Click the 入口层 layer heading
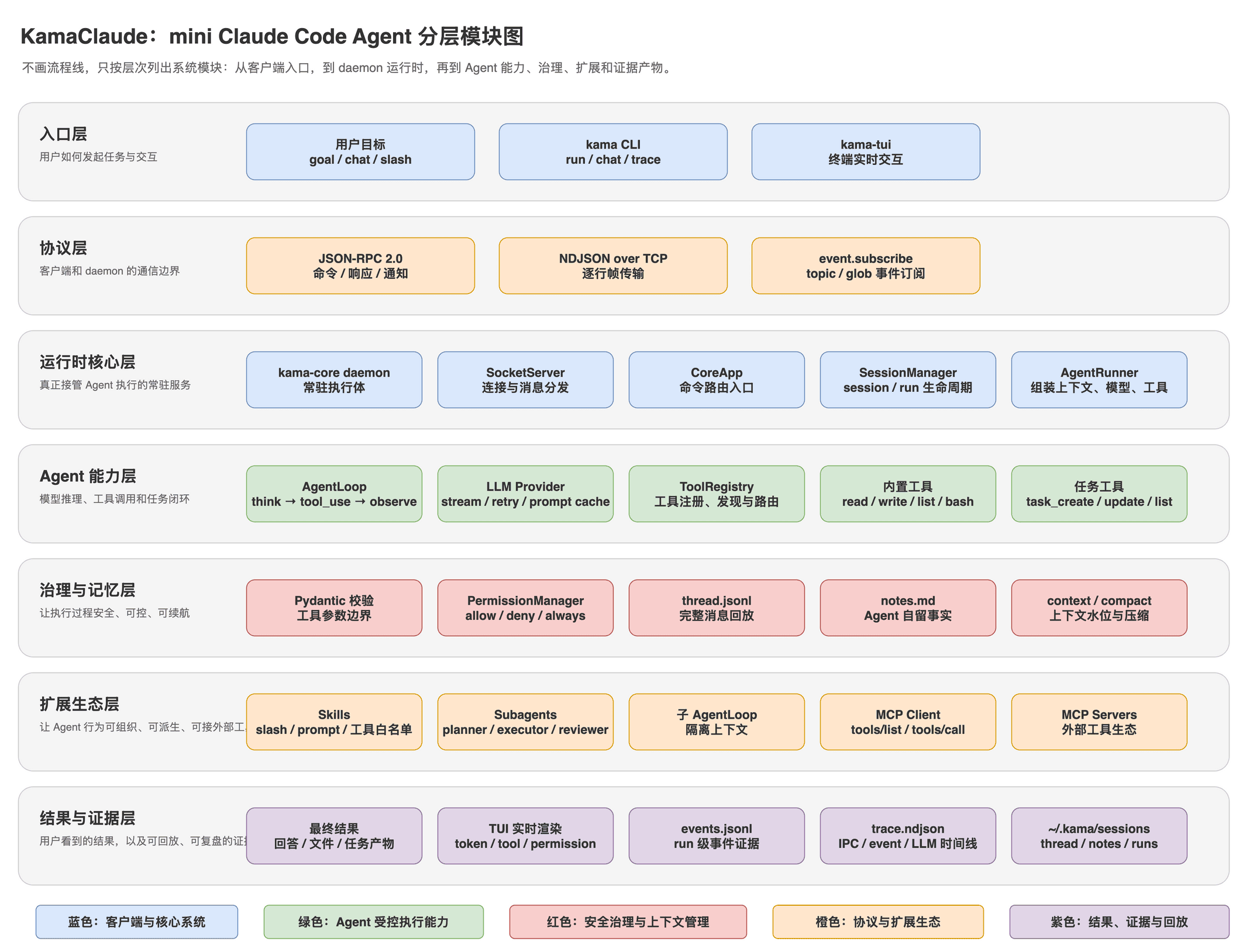The width and height of the screenshot is (1243, 952). (x=63, y=134)
